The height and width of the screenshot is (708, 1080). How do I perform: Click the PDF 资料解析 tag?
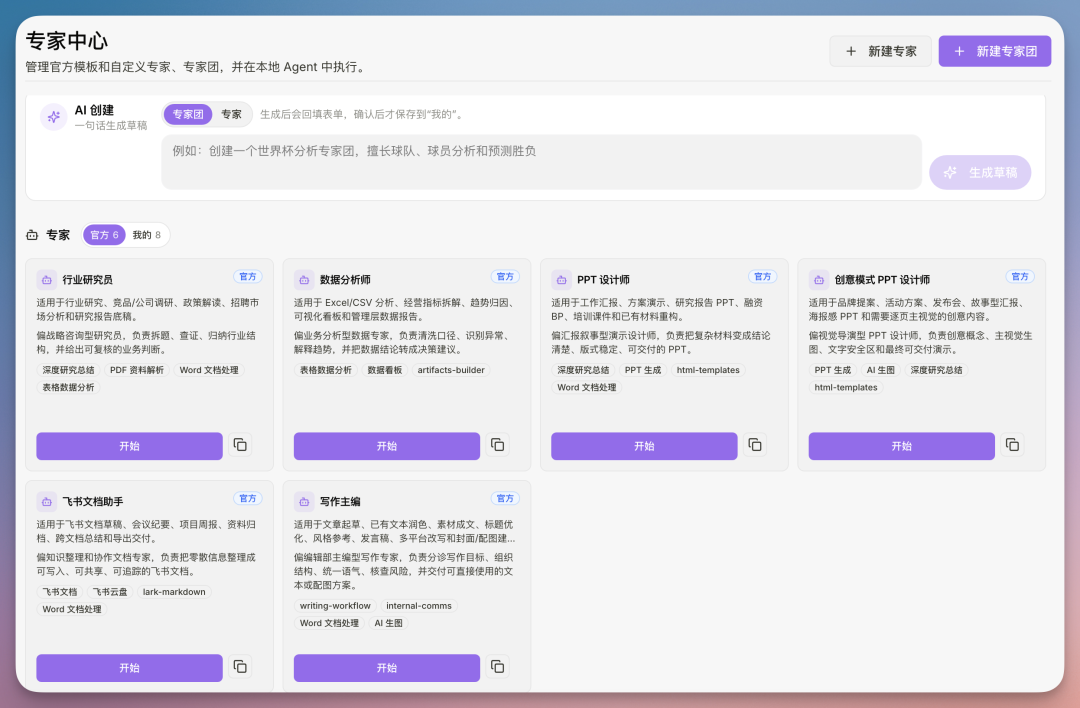point(137,370)
